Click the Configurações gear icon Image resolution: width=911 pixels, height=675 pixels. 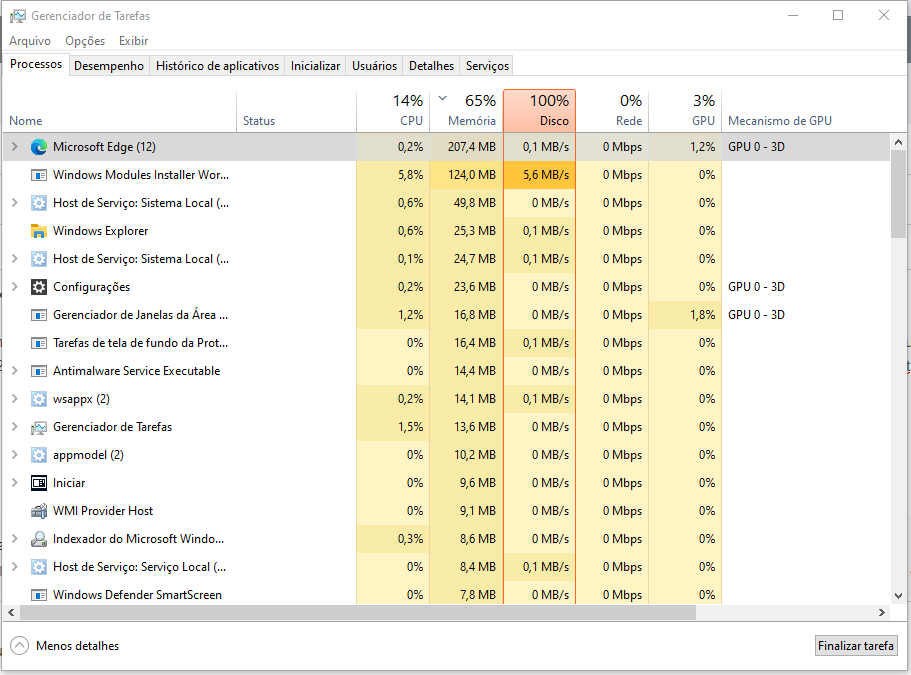[x=39, y=287]
